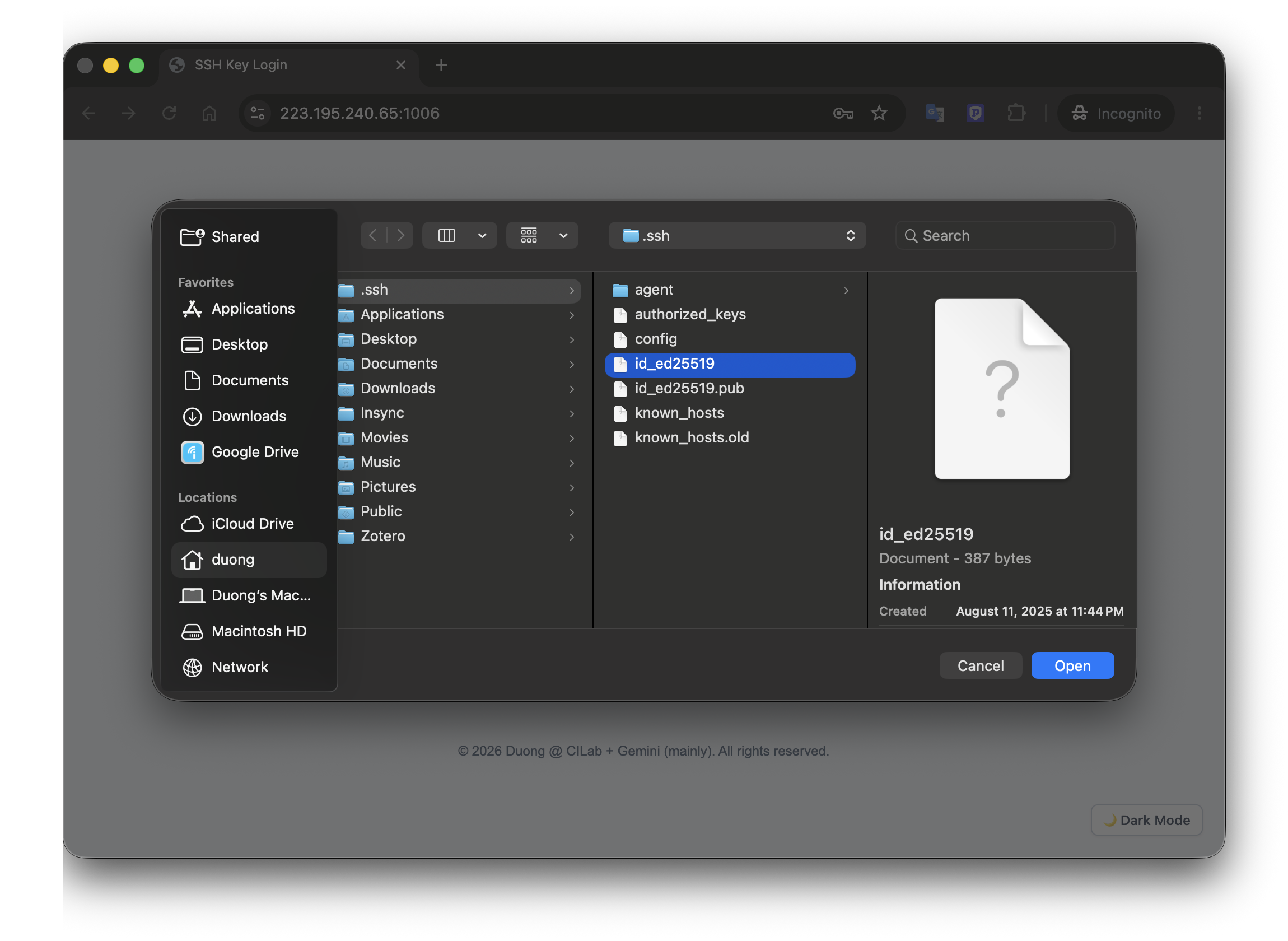Toggle Dark Mode on the page

click(x=1146, y=820)
